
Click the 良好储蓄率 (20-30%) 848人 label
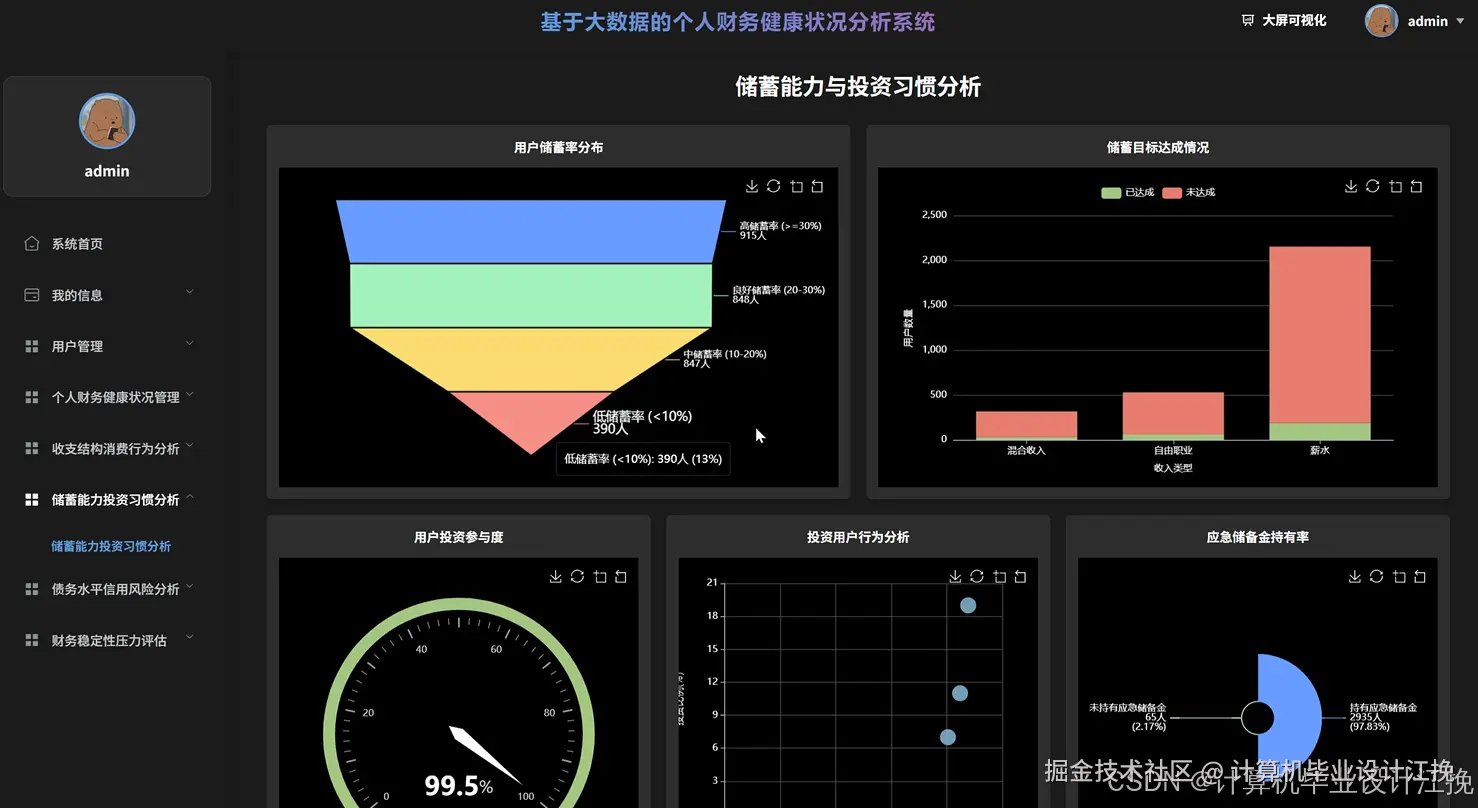tap(778, 294)
